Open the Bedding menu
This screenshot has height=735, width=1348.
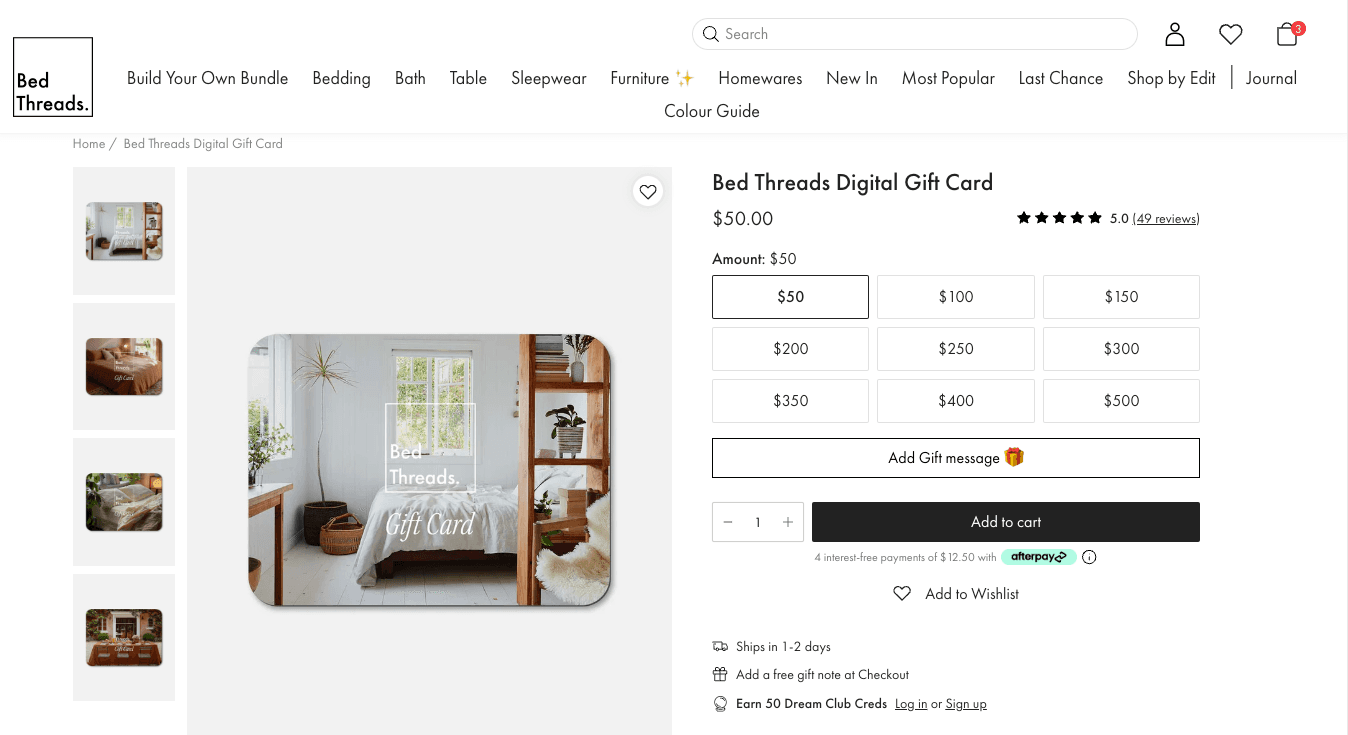pyautogui.click(x=341, y=78)
